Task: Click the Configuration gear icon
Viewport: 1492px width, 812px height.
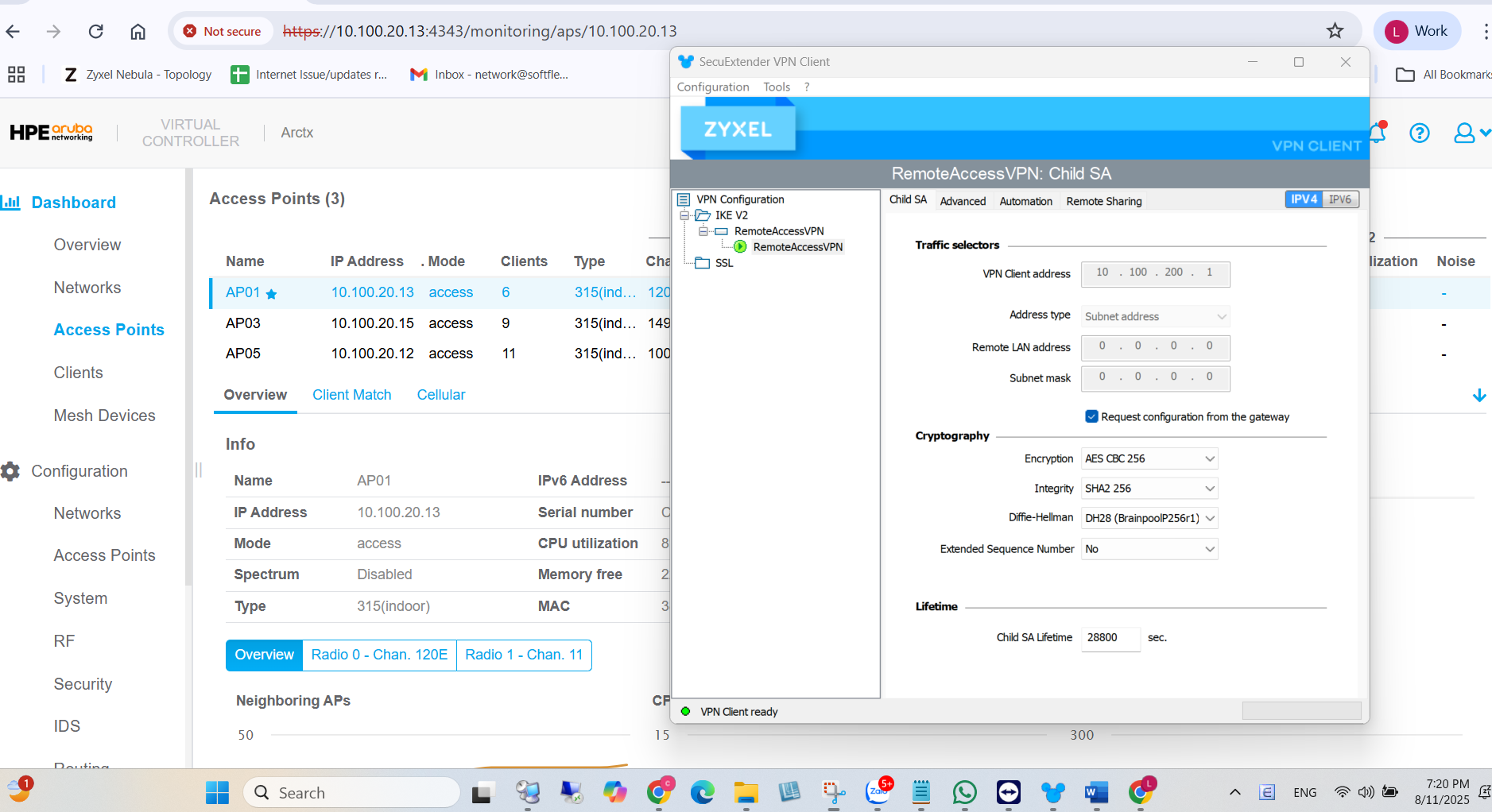Action: click(x=10, y=471)
